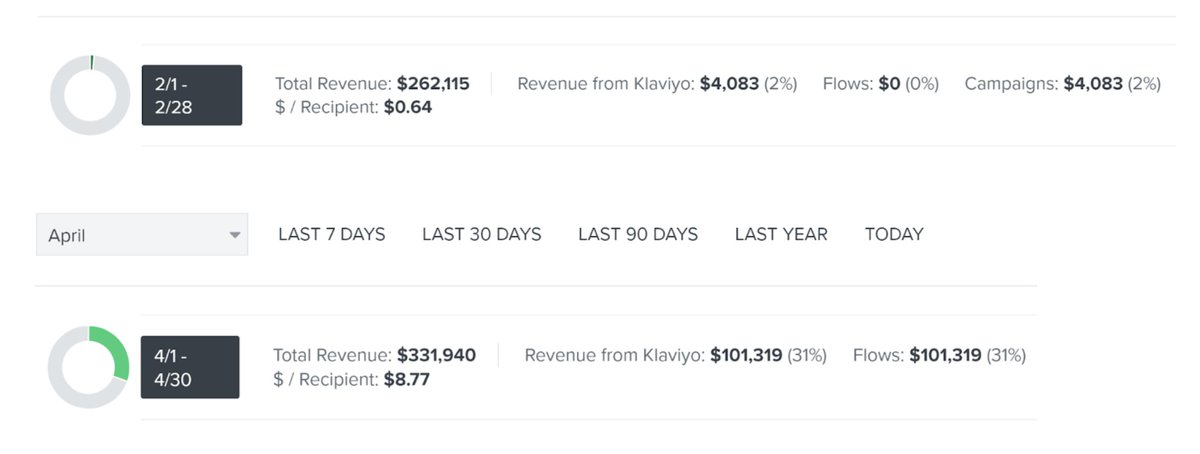Screen dimensions: 1200x454
Task: Select the LAST YEAR range
Action: pos(781,234)
